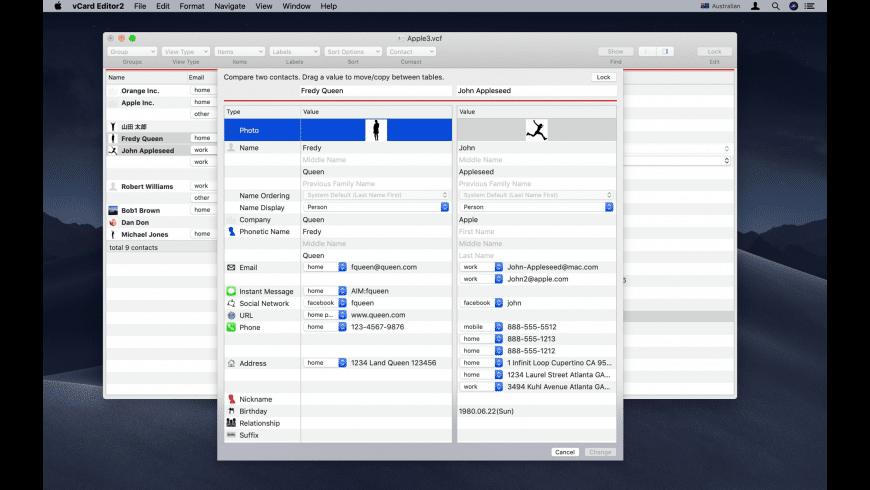Click the user account icon in menu bar

[x=755, y=6]
